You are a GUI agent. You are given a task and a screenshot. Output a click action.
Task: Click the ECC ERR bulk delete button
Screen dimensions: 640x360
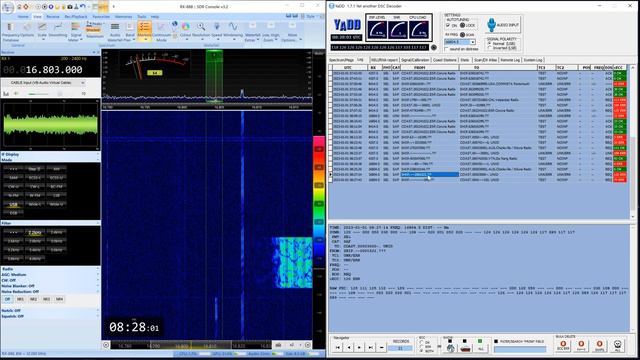pyautogui.click(x=563, y=345)
